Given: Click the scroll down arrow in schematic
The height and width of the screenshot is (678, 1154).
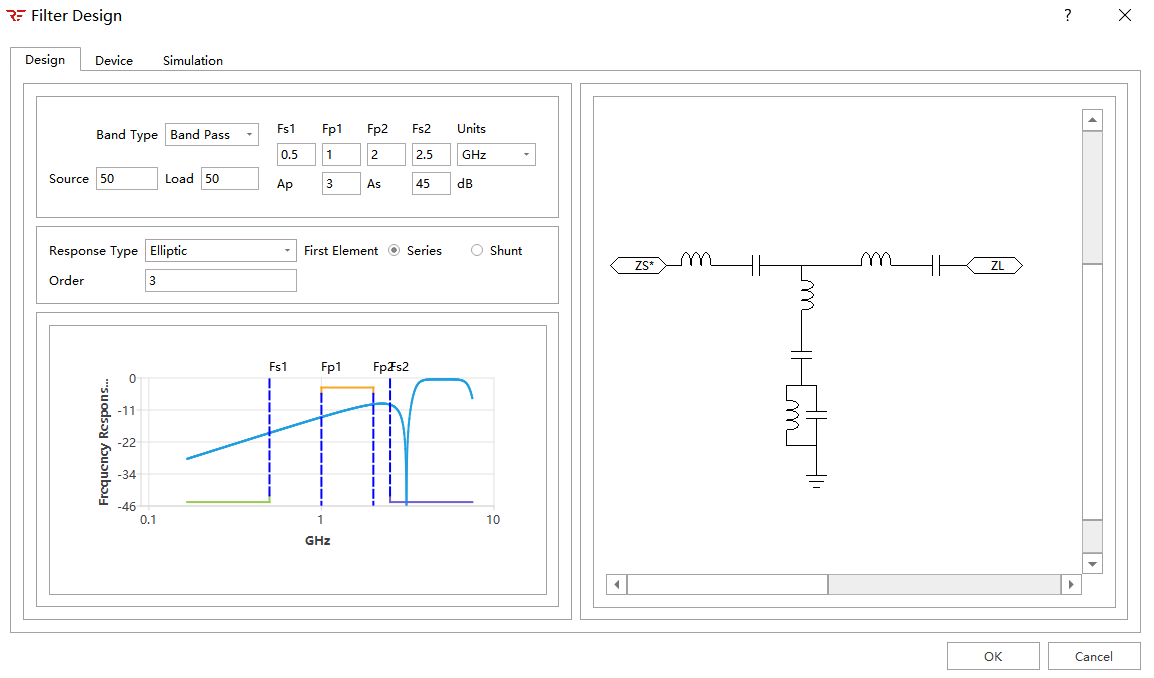Looking at the screenshot, I should (x=1092, y=564).
